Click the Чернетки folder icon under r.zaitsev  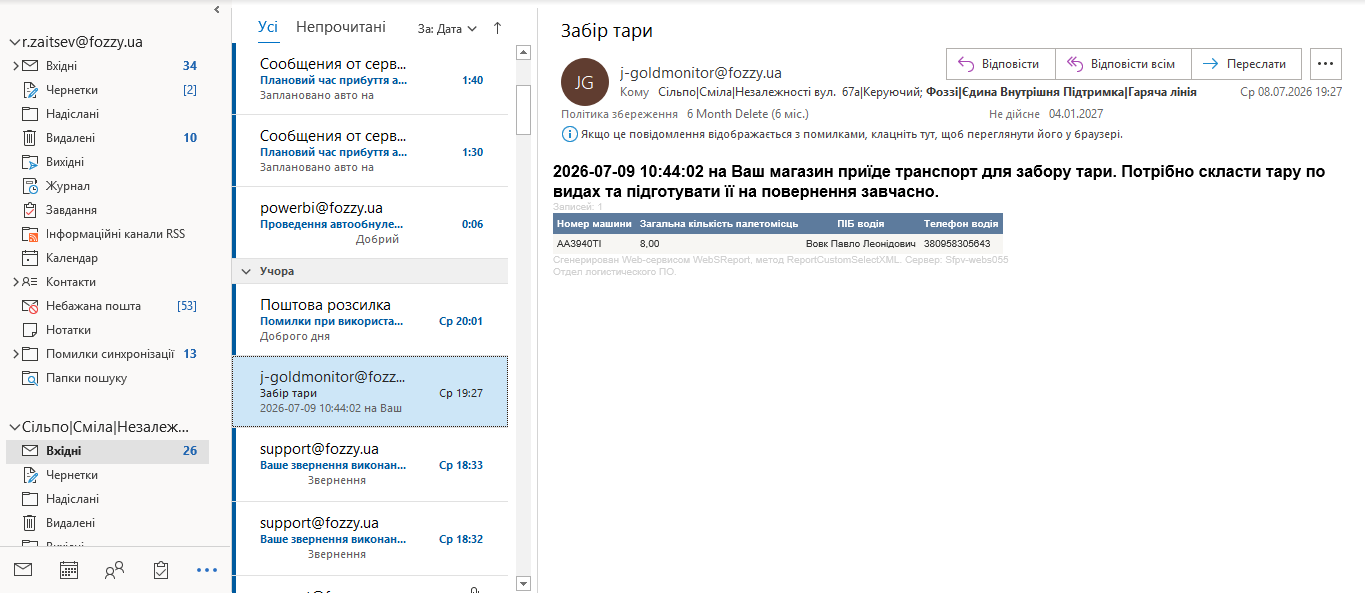pyautogui.click(x=30, y=90)
